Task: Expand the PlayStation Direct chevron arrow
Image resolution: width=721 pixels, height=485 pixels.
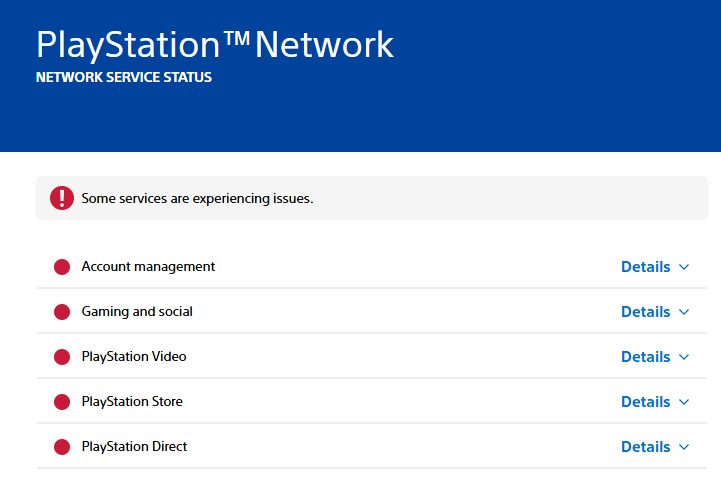Action: click(x=684, y=447)
